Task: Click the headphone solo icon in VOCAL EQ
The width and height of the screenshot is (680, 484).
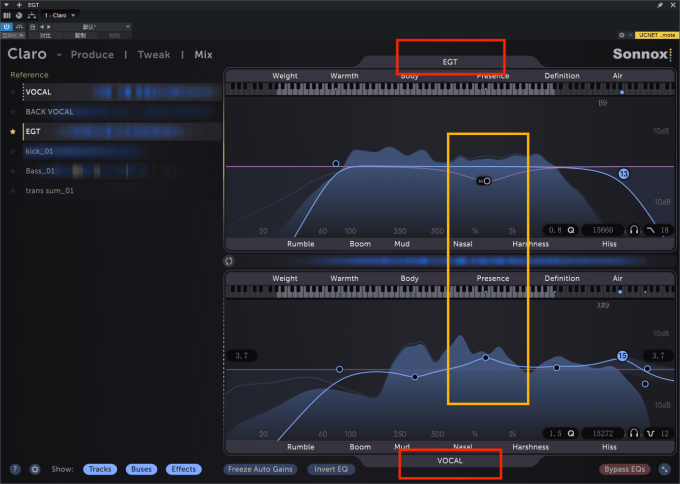Action: [633, 433]
